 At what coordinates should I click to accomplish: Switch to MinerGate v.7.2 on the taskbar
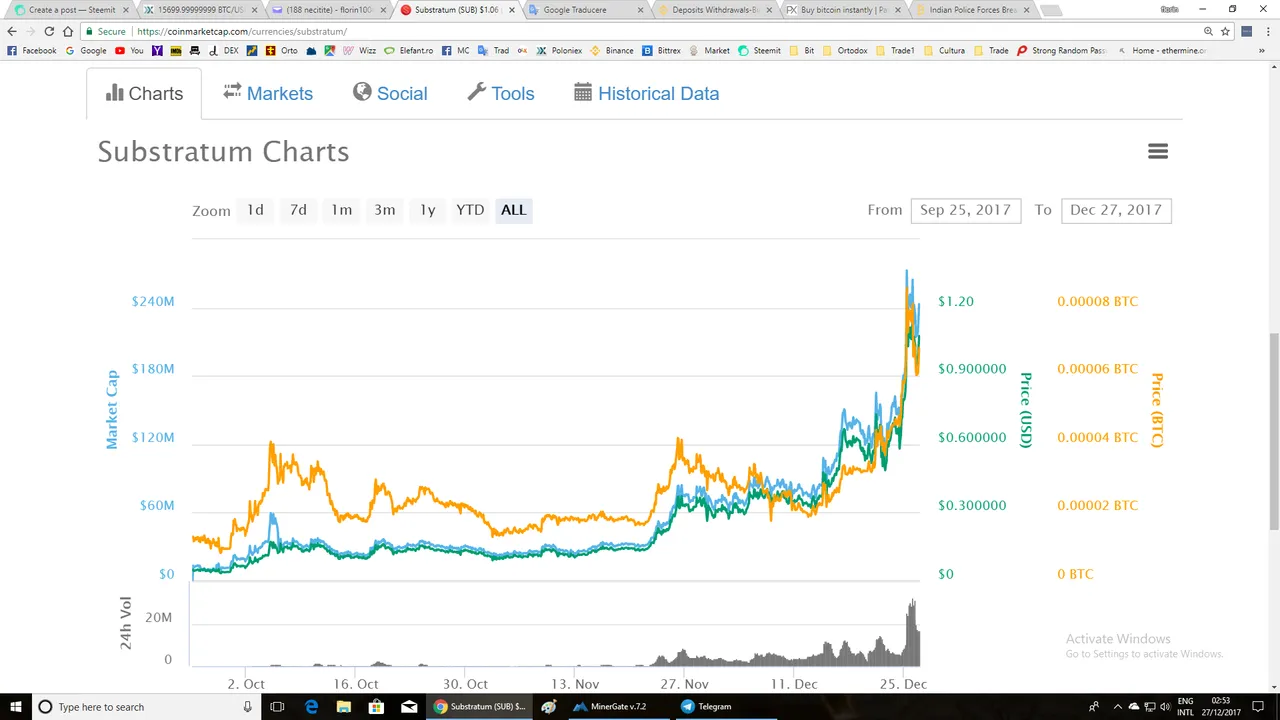point(610,706)
